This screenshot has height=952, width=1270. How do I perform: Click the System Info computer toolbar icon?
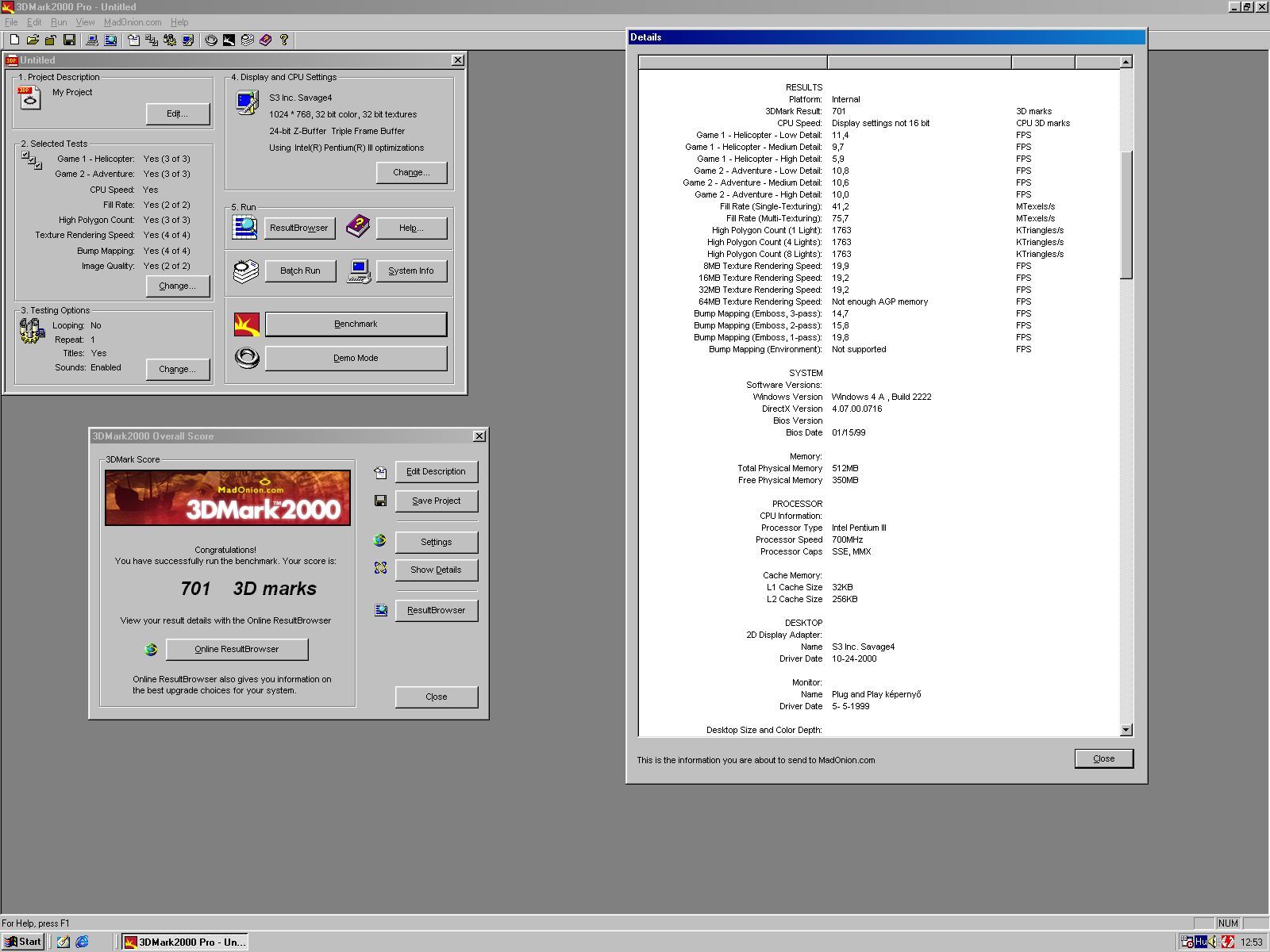[92, 40]
